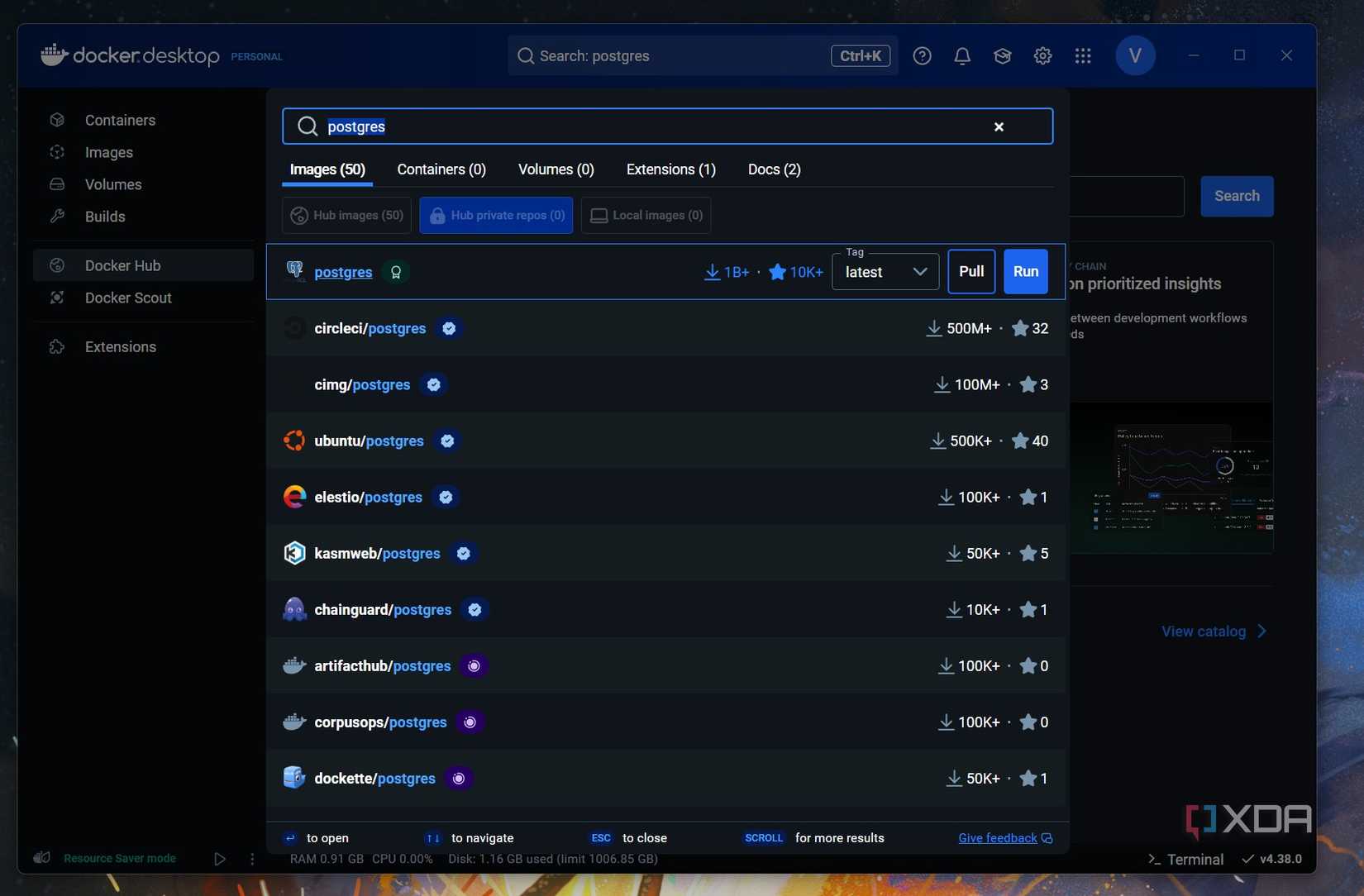Select Docker Hub in sidebar
The image size is (1364, 896).
144,265
